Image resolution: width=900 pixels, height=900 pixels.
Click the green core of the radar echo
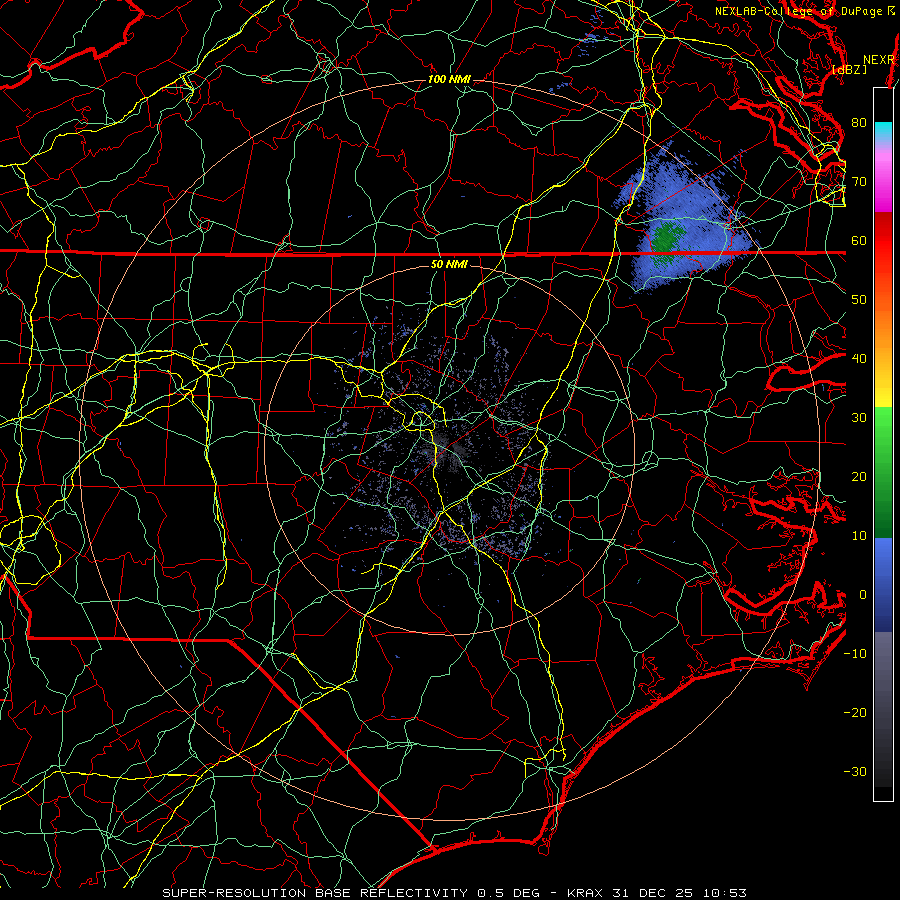coord(666,238)
